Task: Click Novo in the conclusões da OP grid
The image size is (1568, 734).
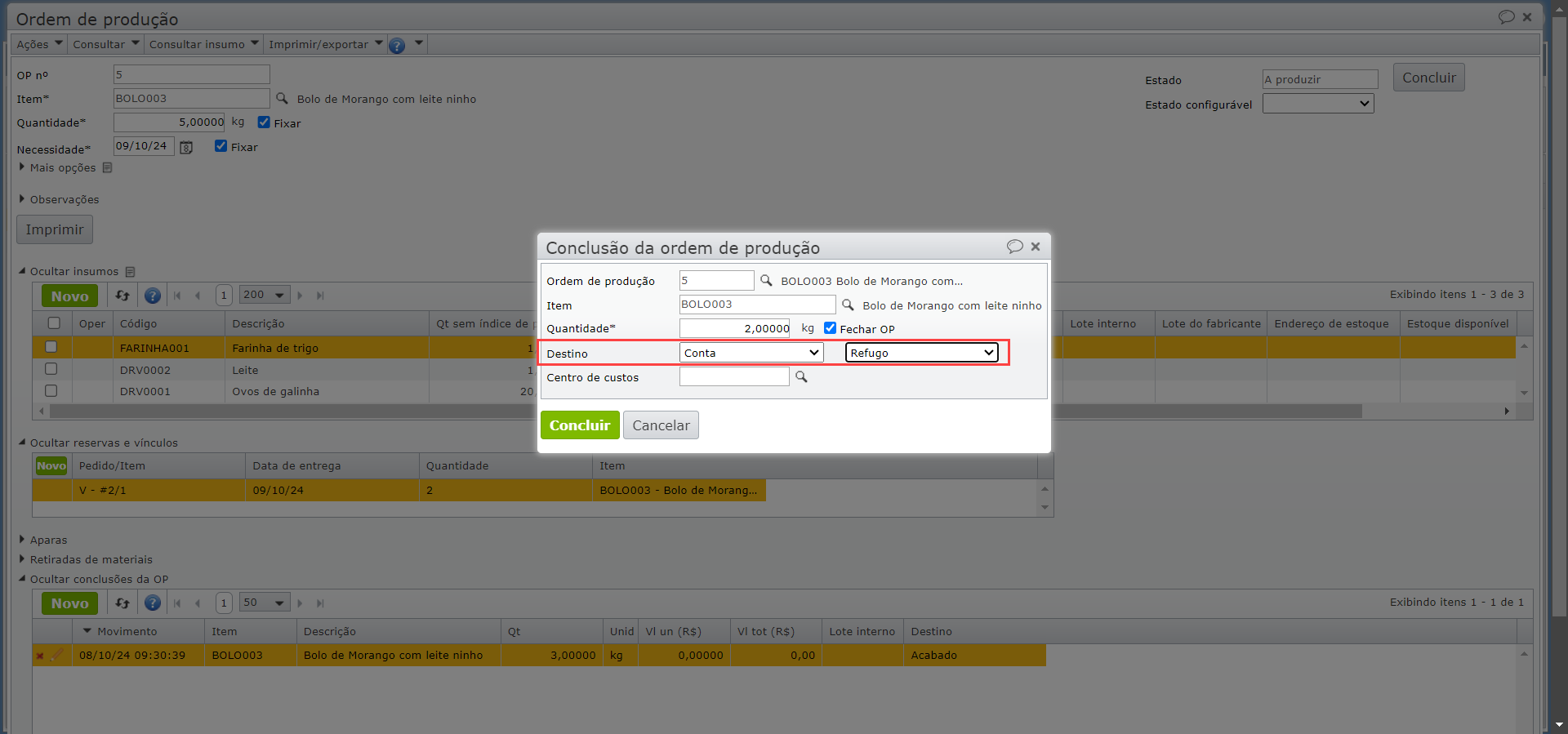Action: pyautogui.click(x=69, y=603)
